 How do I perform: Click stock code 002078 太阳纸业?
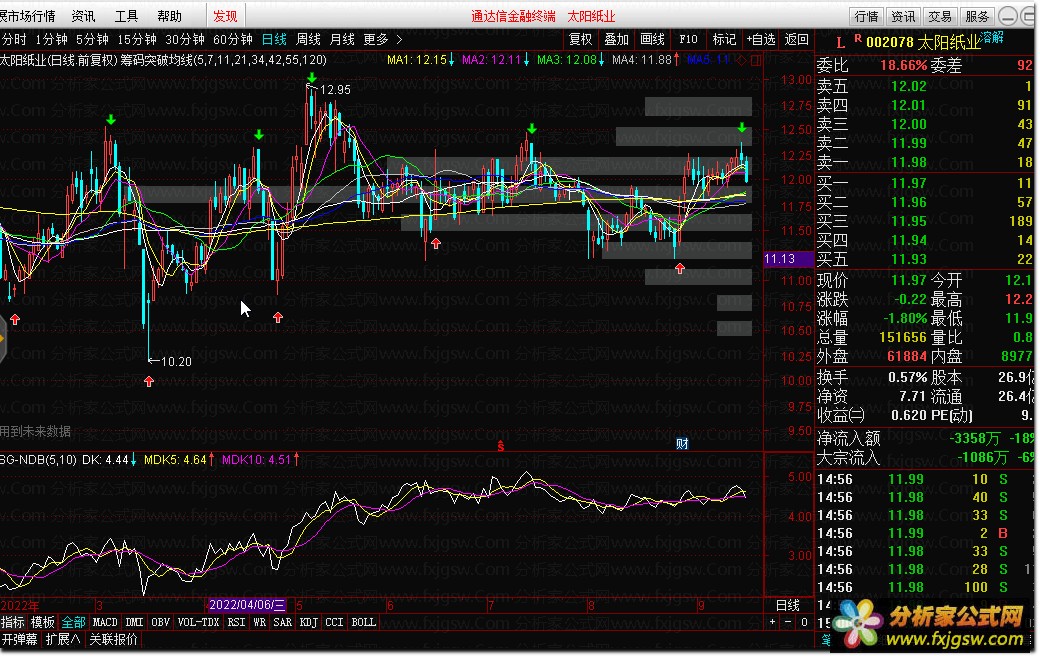pyautogui.click(x=923, y=42)
